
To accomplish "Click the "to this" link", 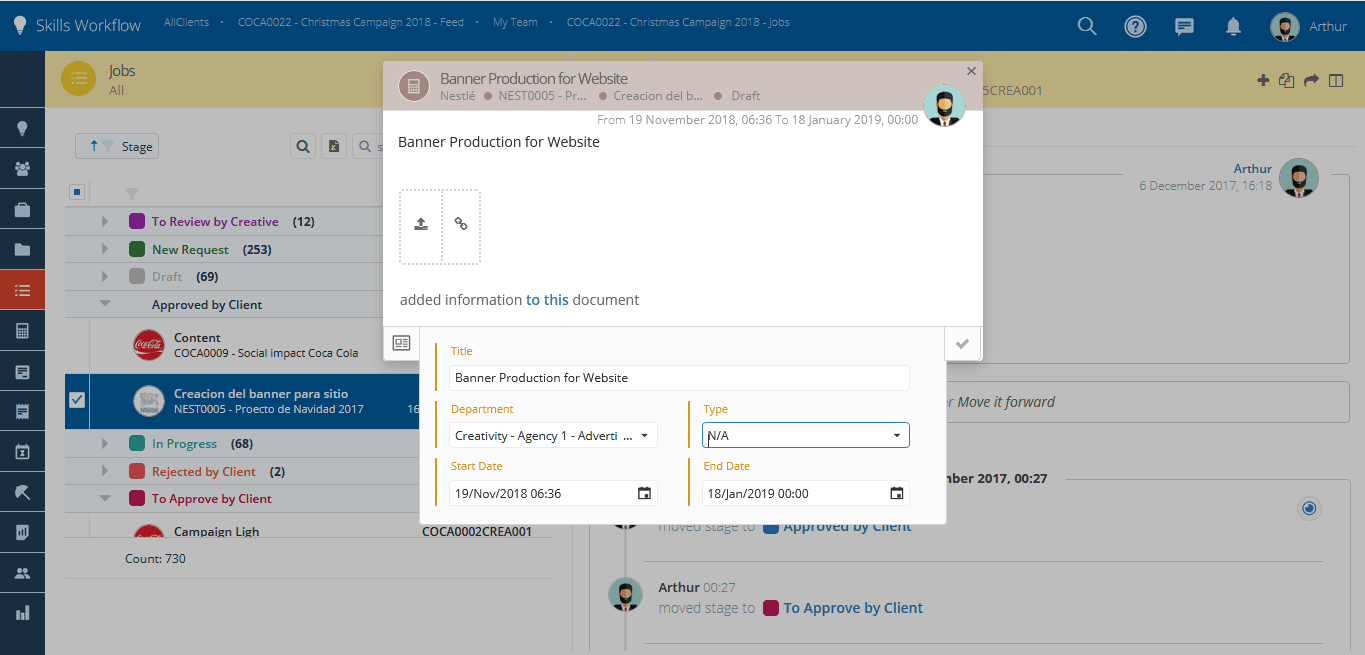I will pos(547,299).
